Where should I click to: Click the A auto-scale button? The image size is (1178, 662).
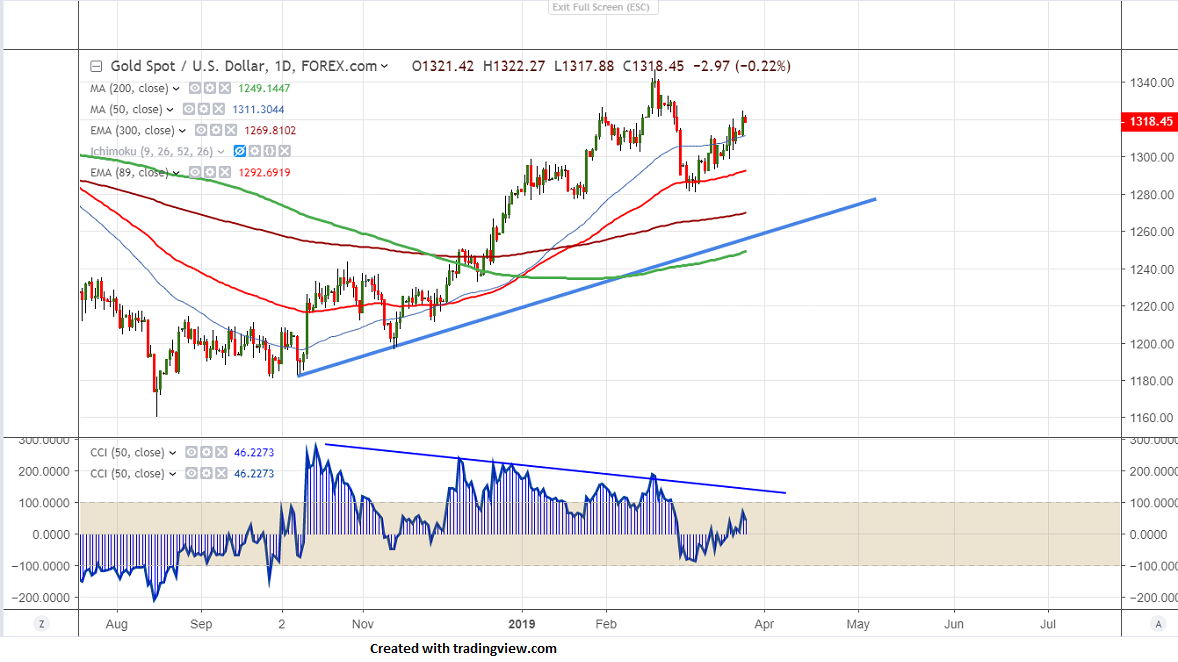pos(1158,624)
